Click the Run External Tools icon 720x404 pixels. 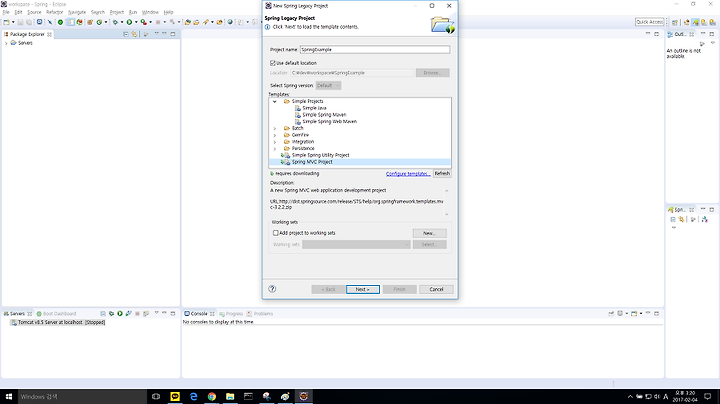point(144,22)
